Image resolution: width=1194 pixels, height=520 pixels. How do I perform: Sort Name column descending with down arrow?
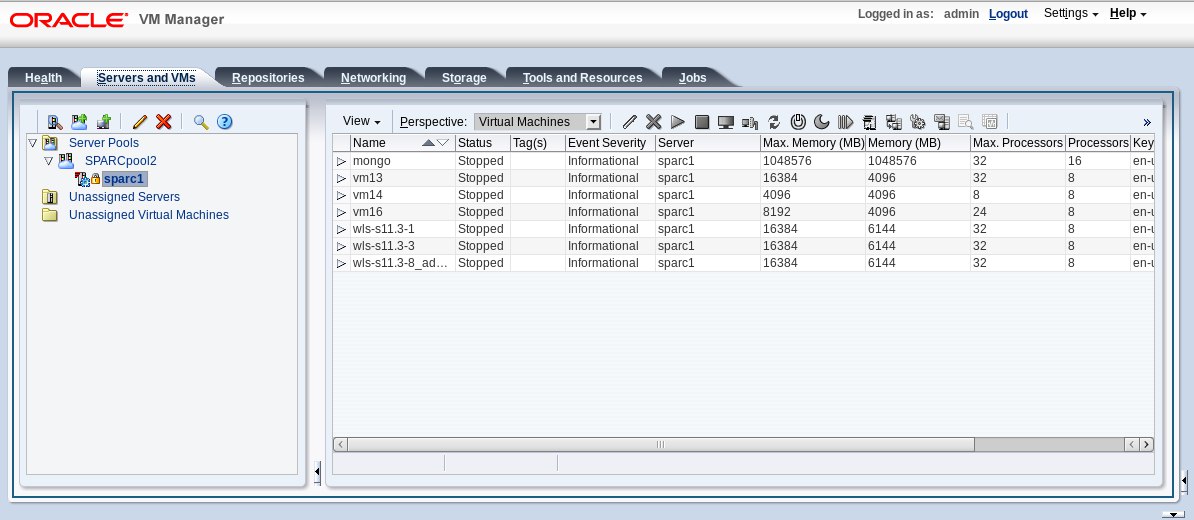coord(443,142)
